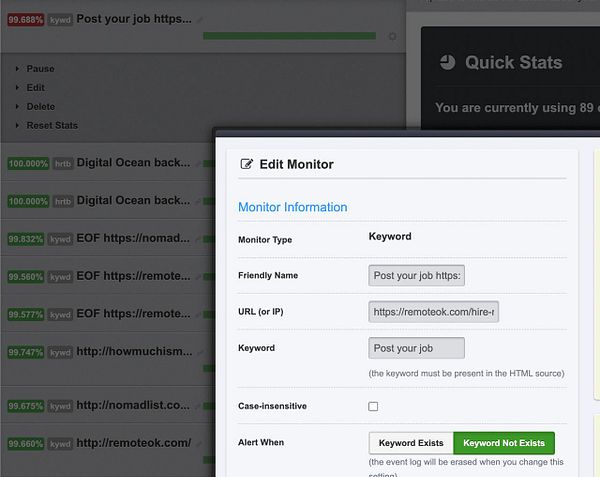Select the Keyword Exists alert option

pos(411,443)
